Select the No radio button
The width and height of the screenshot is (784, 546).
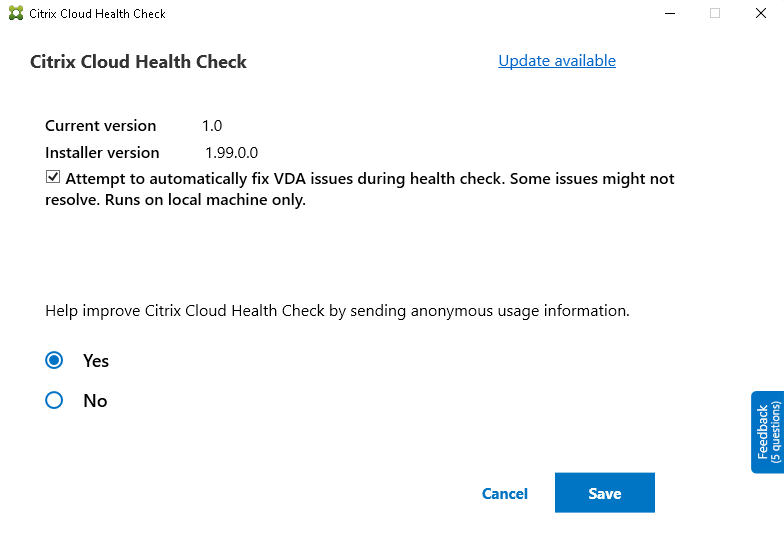click(x=54, y=400)
